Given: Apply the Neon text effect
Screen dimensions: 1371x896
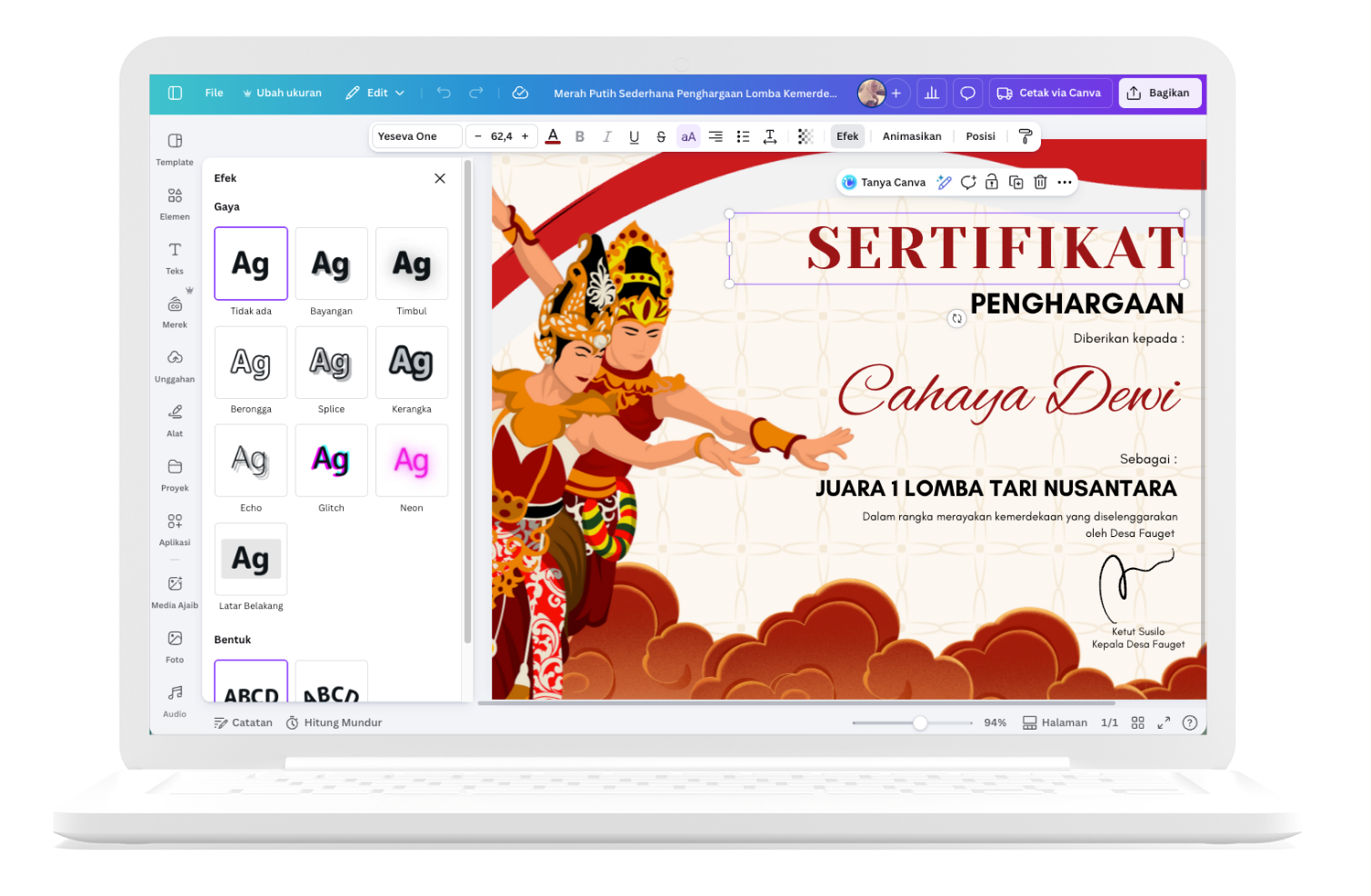Looking at the screenshot, I should [411, 461].
